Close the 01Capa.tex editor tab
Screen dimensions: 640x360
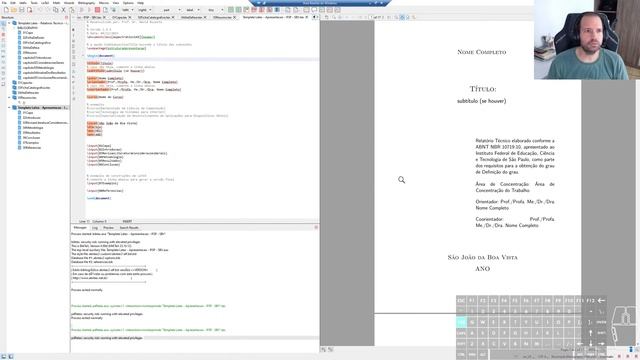click(130, 18)
